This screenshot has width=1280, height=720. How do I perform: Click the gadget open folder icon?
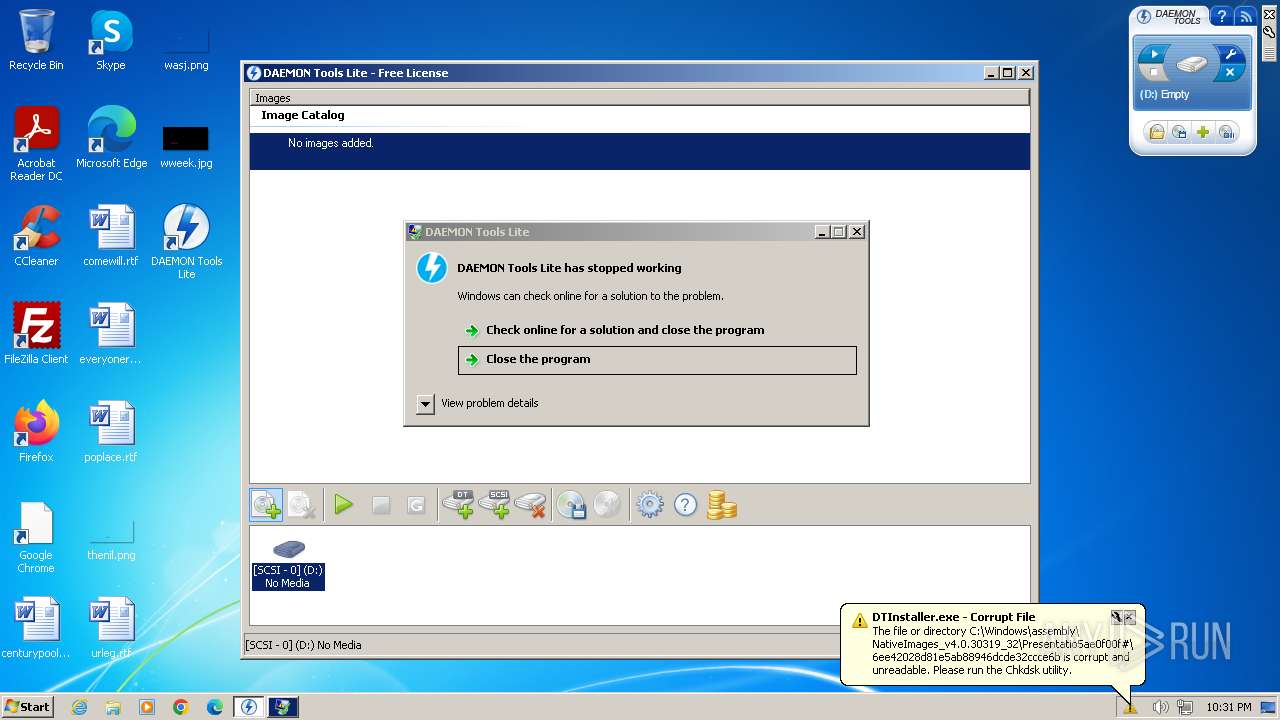tap(1156, 132)
